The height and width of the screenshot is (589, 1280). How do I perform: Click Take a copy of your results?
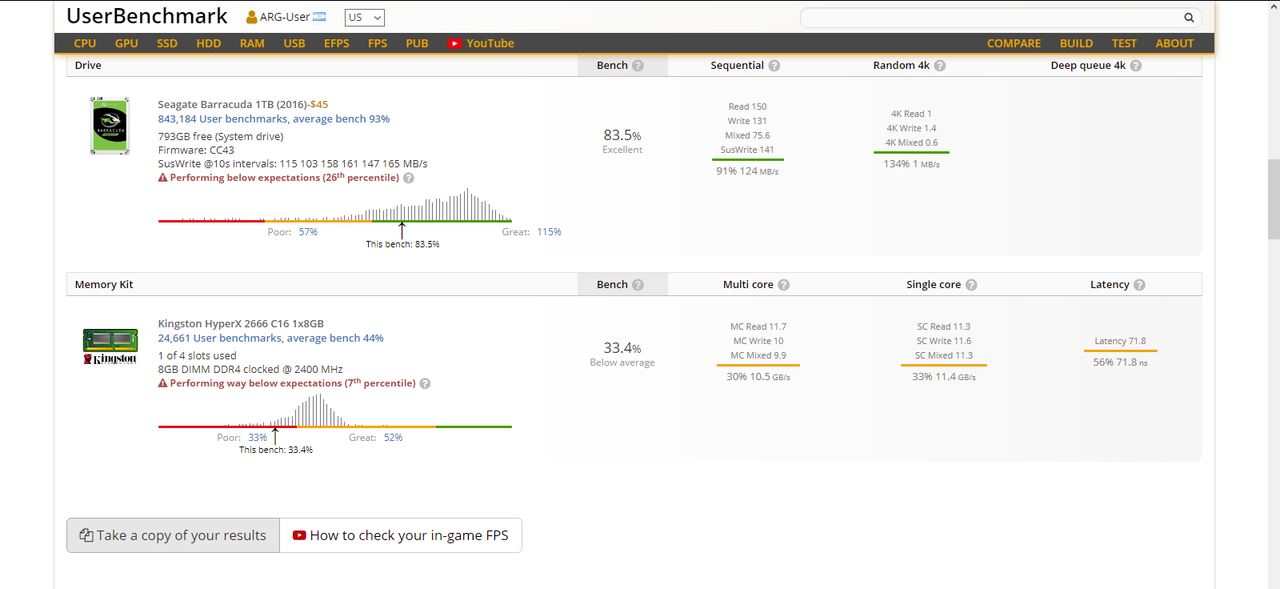click(173, 535)
